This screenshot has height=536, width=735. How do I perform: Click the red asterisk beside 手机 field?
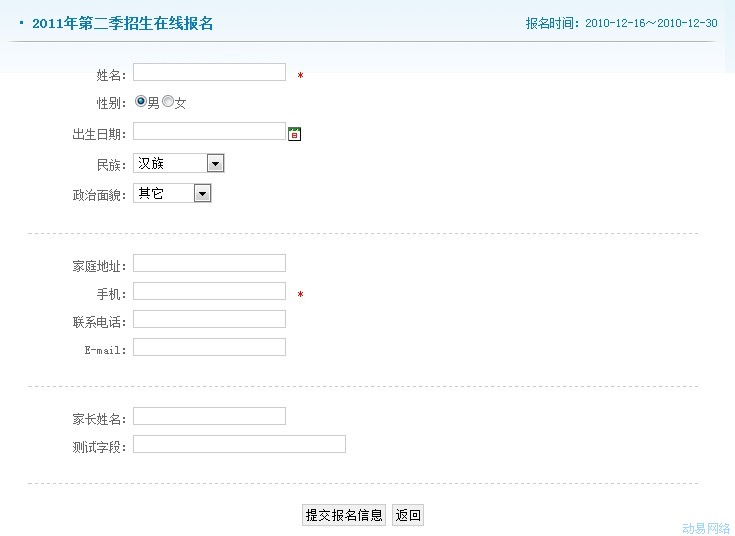tap(300, 295)
